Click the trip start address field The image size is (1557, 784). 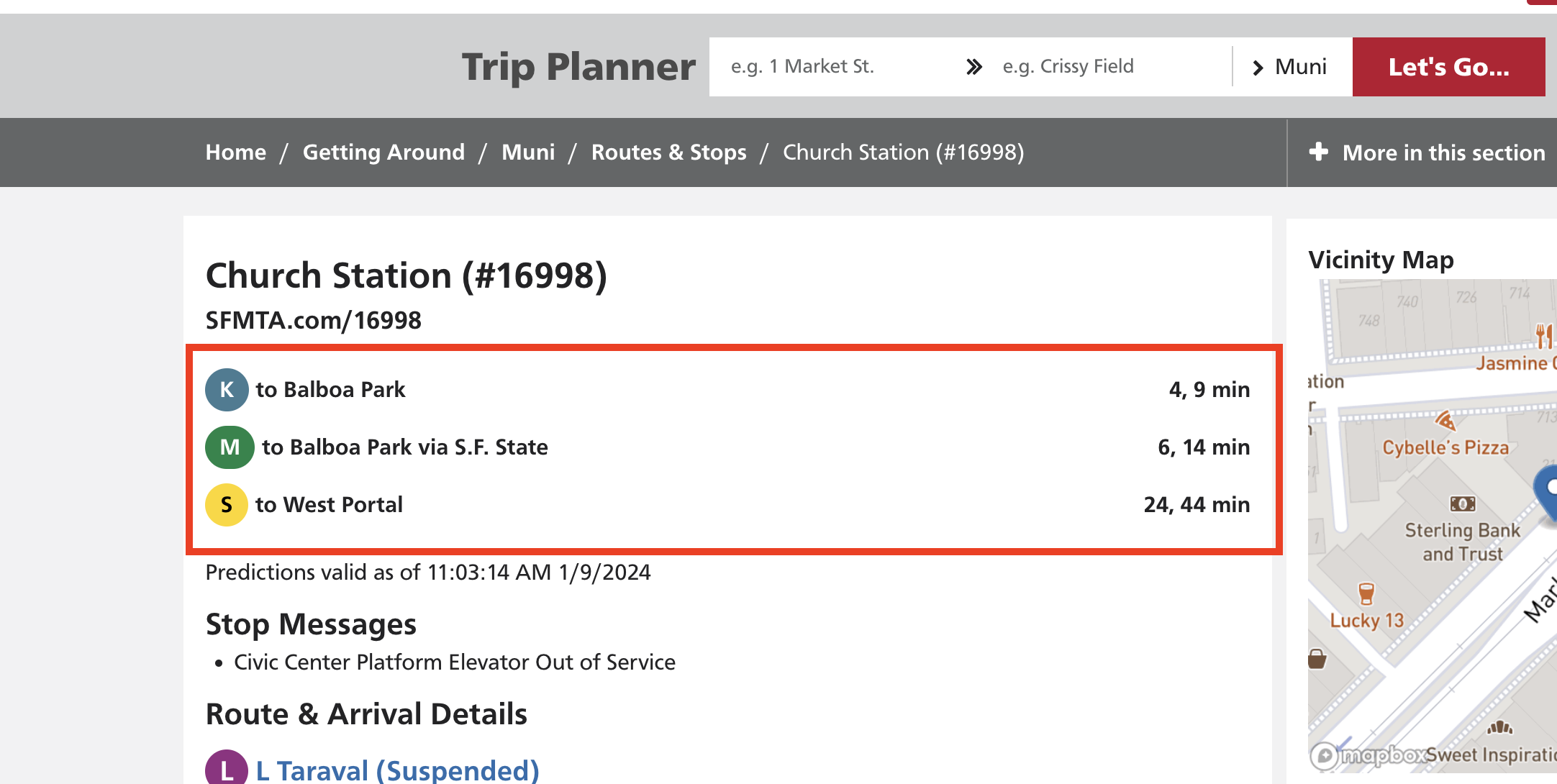pos(835,67)
